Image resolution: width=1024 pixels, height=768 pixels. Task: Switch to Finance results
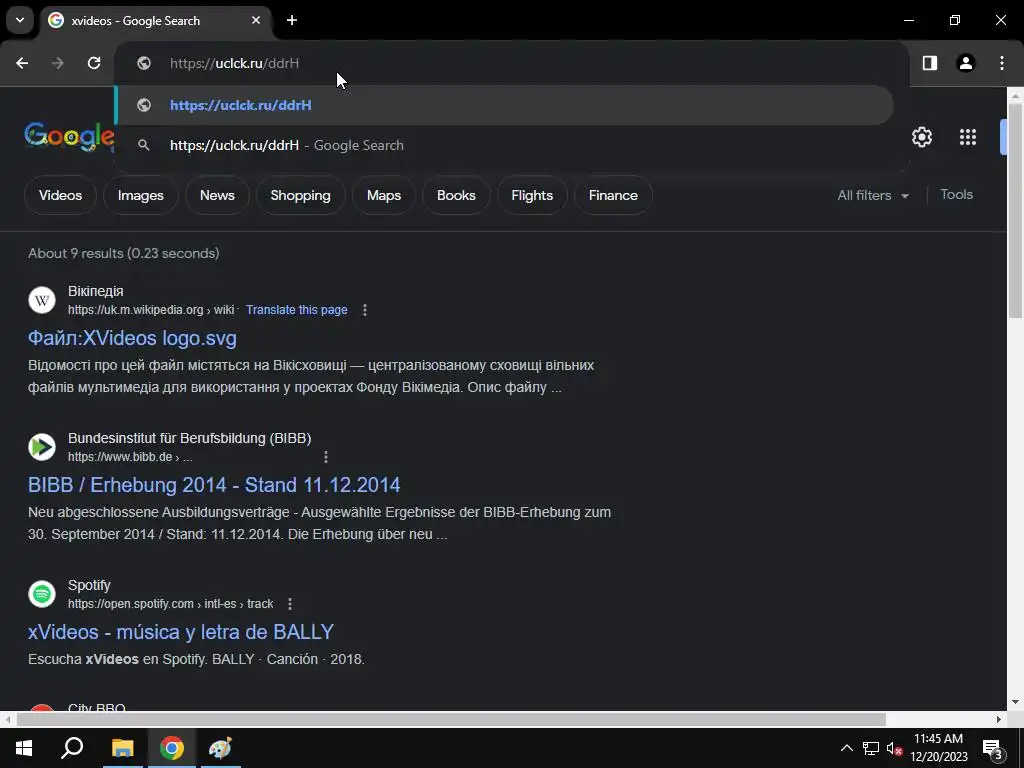pyautogui.click(x=613, y=195)
